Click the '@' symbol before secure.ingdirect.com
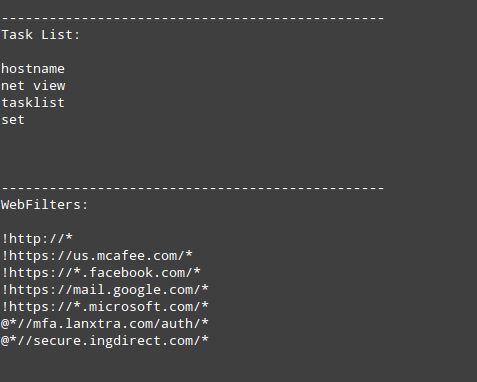Screen dimensions: 477x382 click(5, 341)
